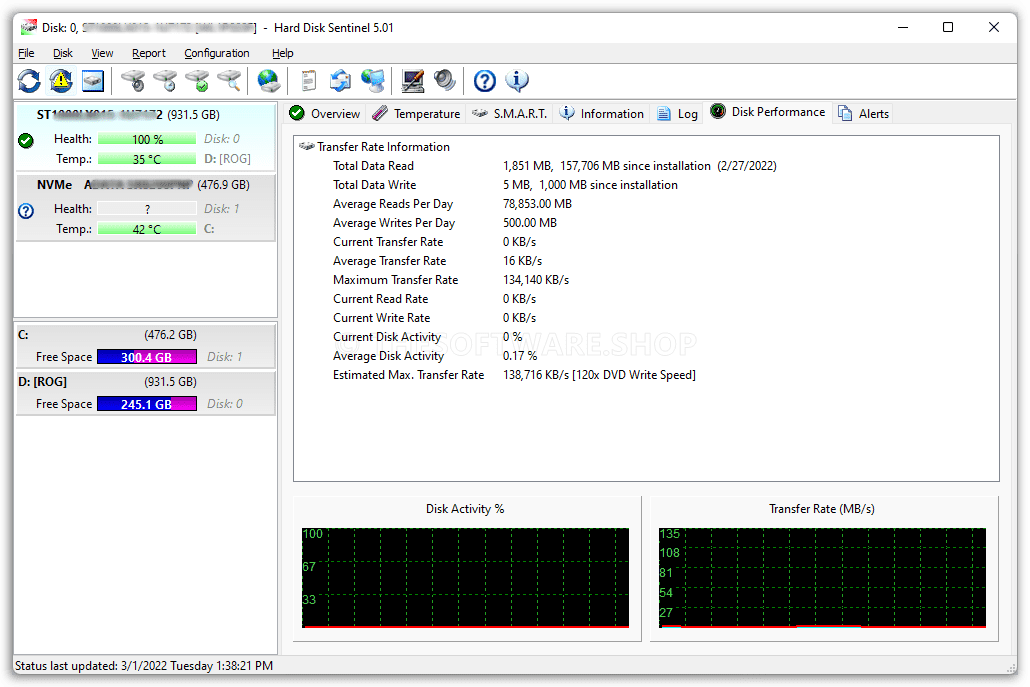The image size is (1030, 687).
Task: Click the 100 % health bar
Action: (147, 139)
